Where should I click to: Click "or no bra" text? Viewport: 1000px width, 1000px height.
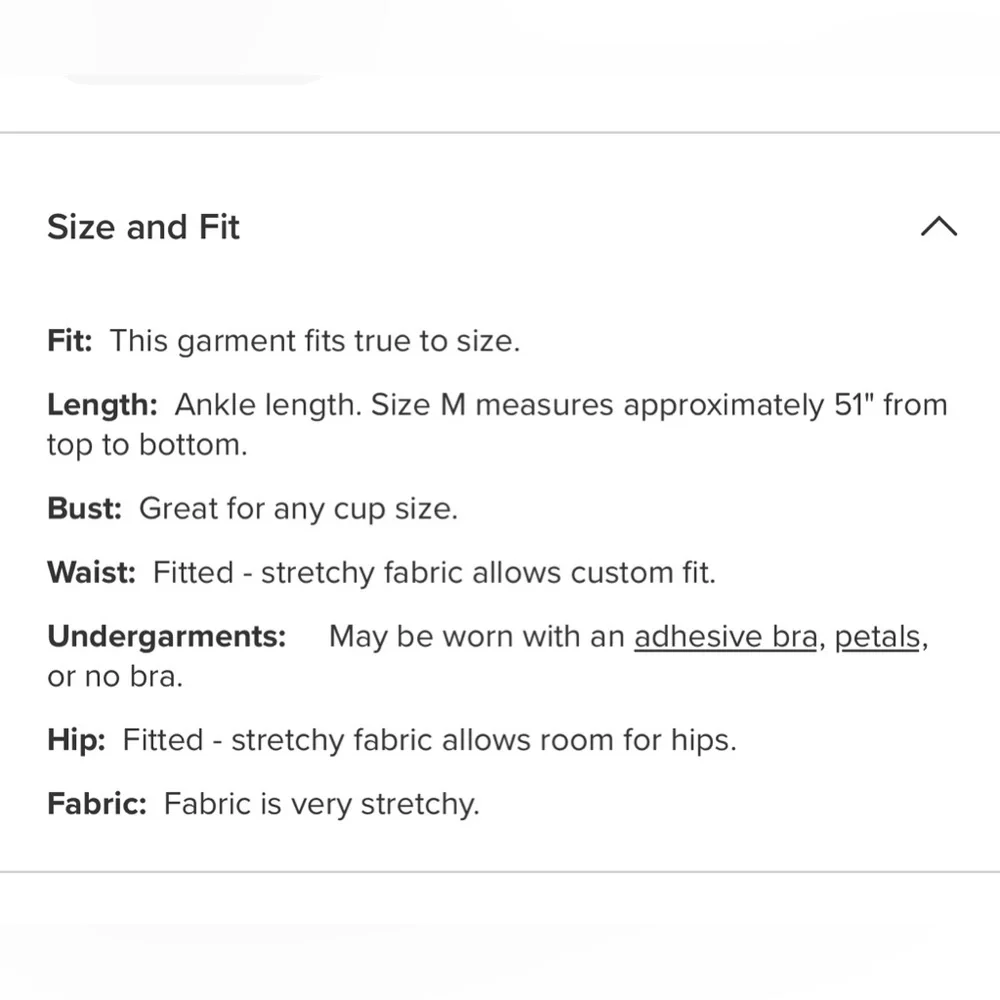click(x=115, y=677)
